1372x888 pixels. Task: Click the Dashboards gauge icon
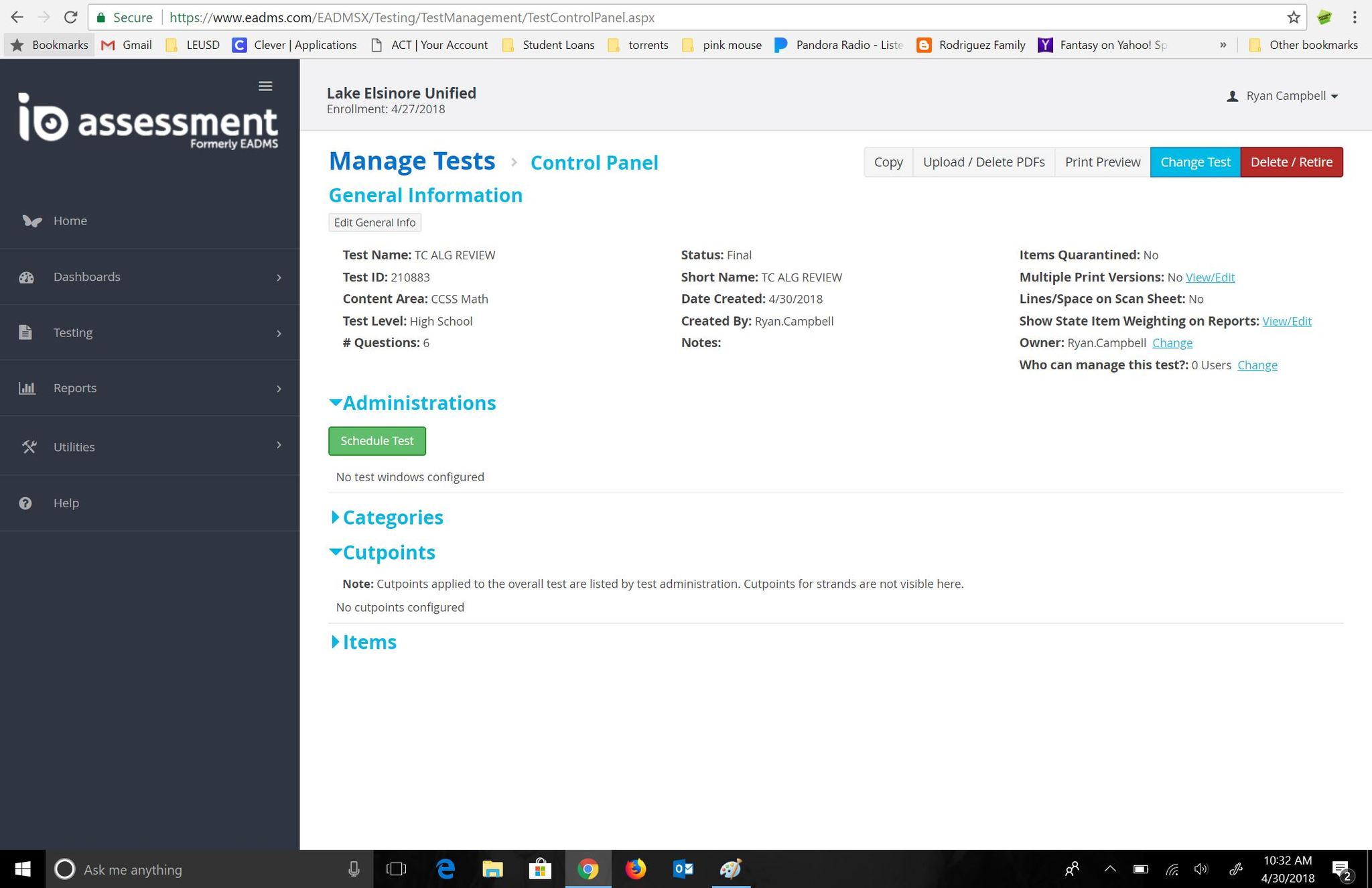coord(27,277)
